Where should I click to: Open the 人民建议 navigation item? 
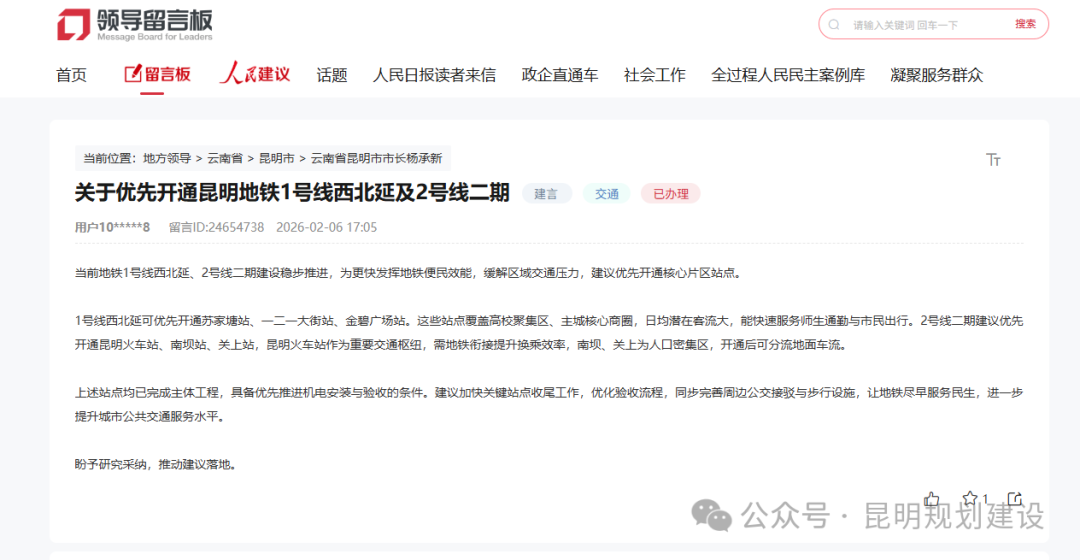(255, 74)
